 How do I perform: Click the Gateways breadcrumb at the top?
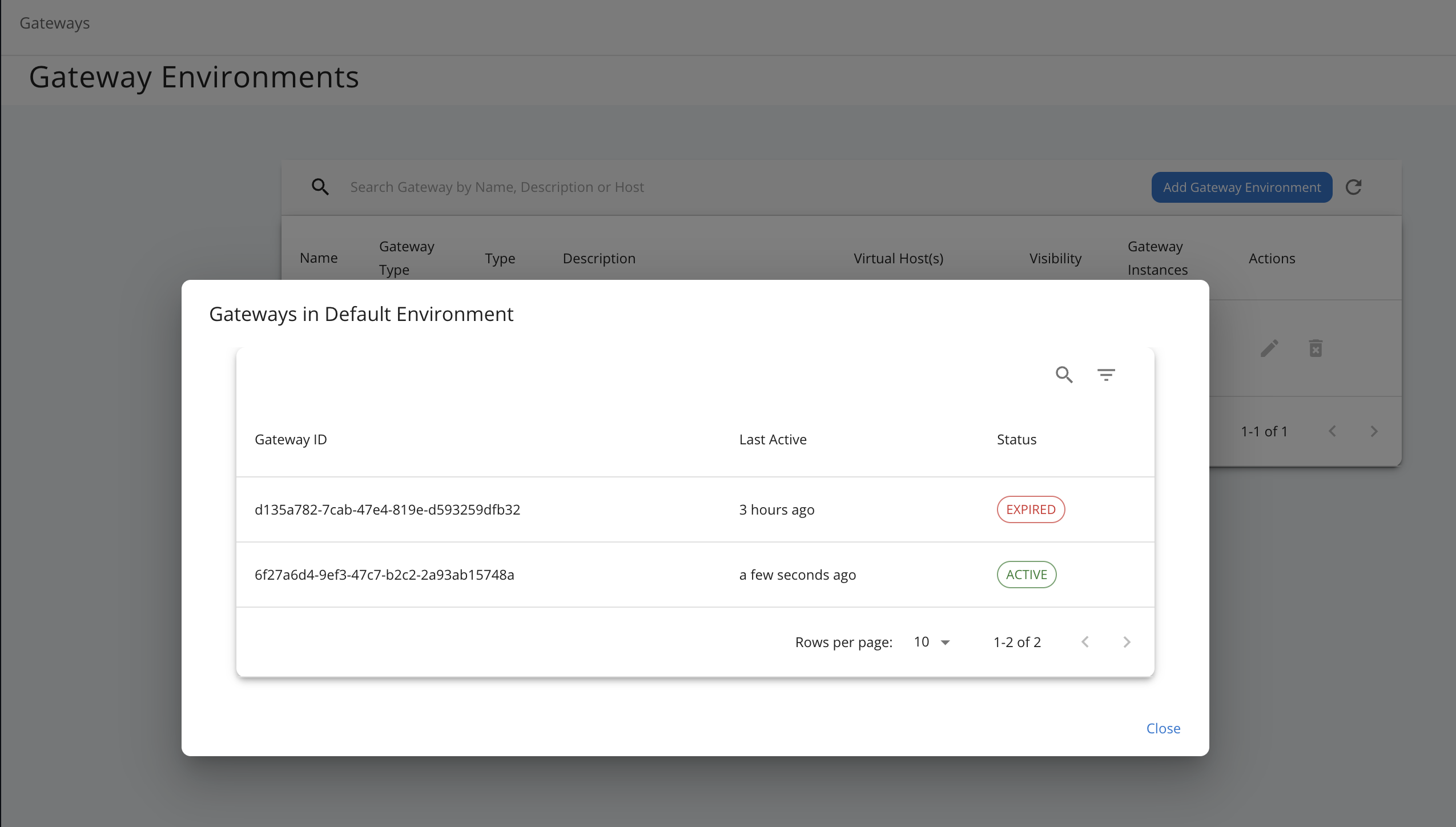(55, 23)
